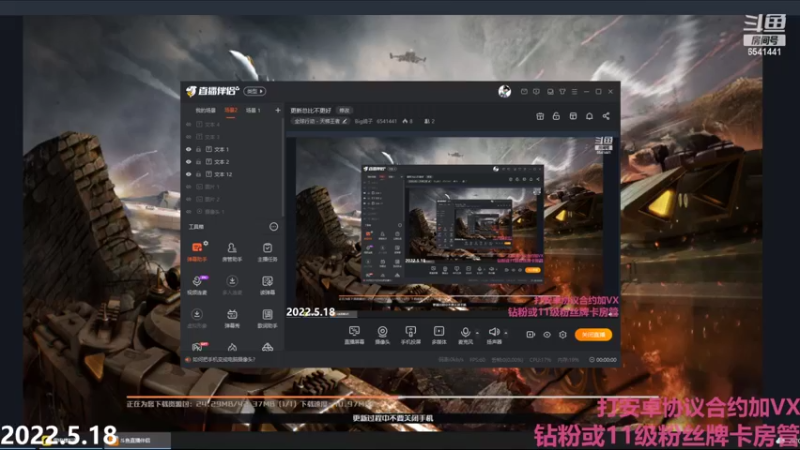Toggle visibility of the 文本 2 layer

coord(189,162)
